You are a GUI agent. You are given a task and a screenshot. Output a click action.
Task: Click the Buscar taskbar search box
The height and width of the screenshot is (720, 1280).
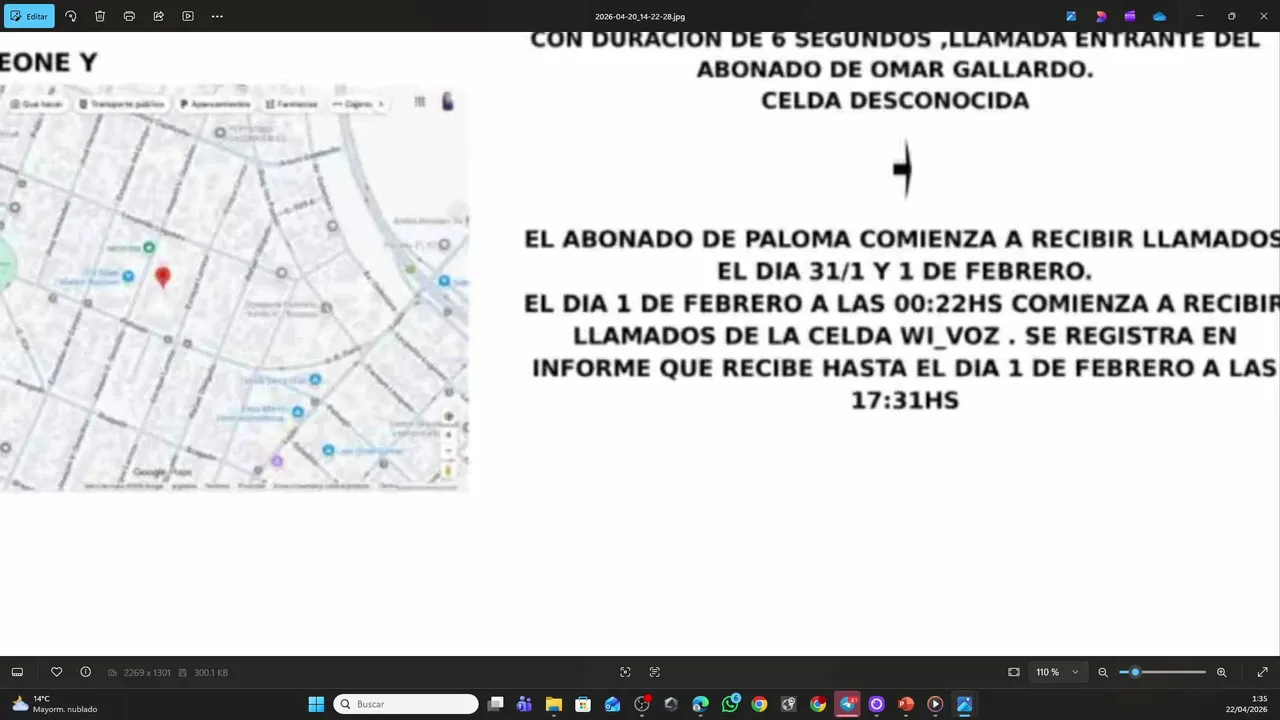click(406, 704)
